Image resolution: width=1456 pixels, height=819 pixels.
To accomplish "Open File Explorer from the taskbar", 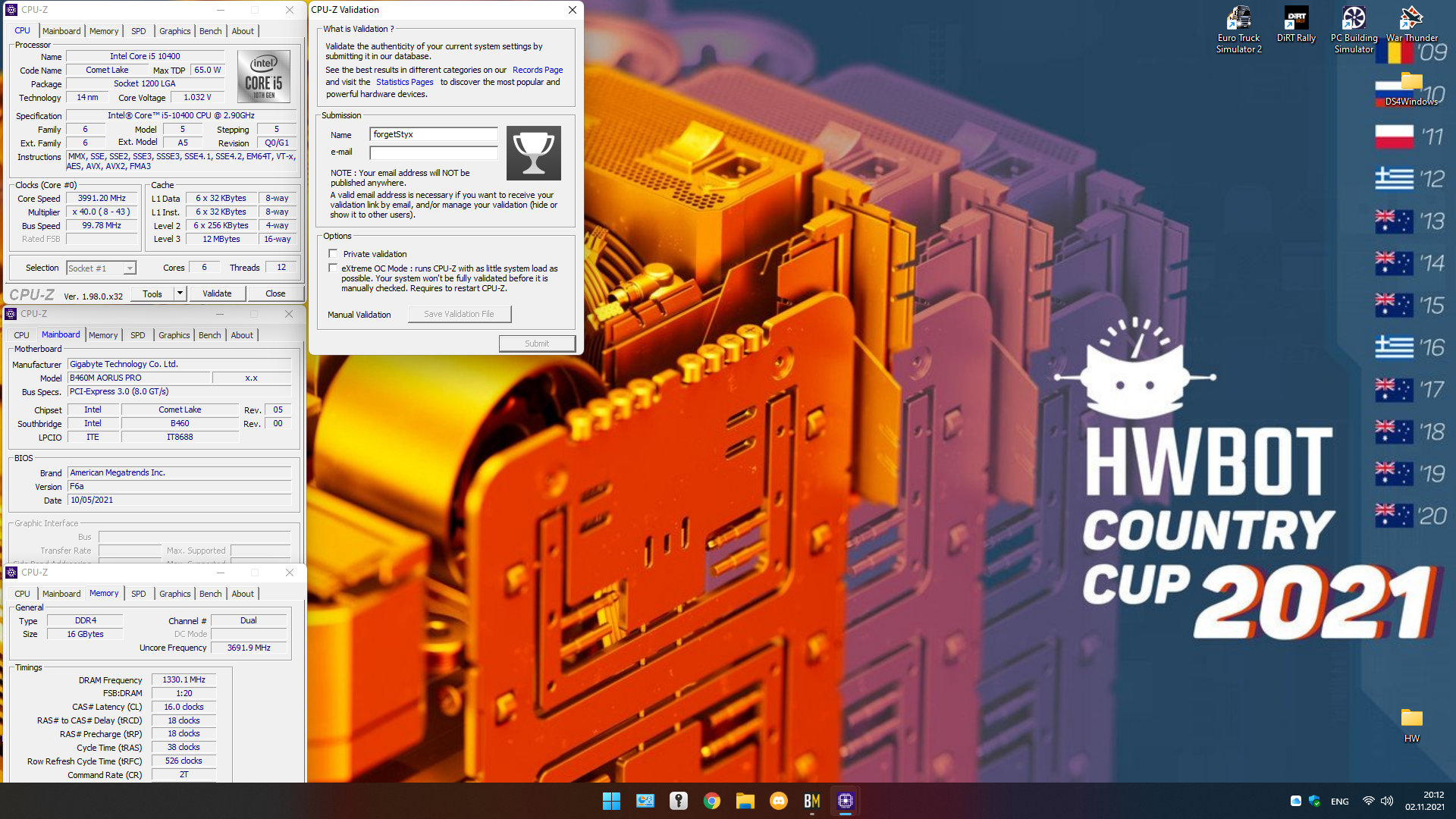I will tap(745, 801).
